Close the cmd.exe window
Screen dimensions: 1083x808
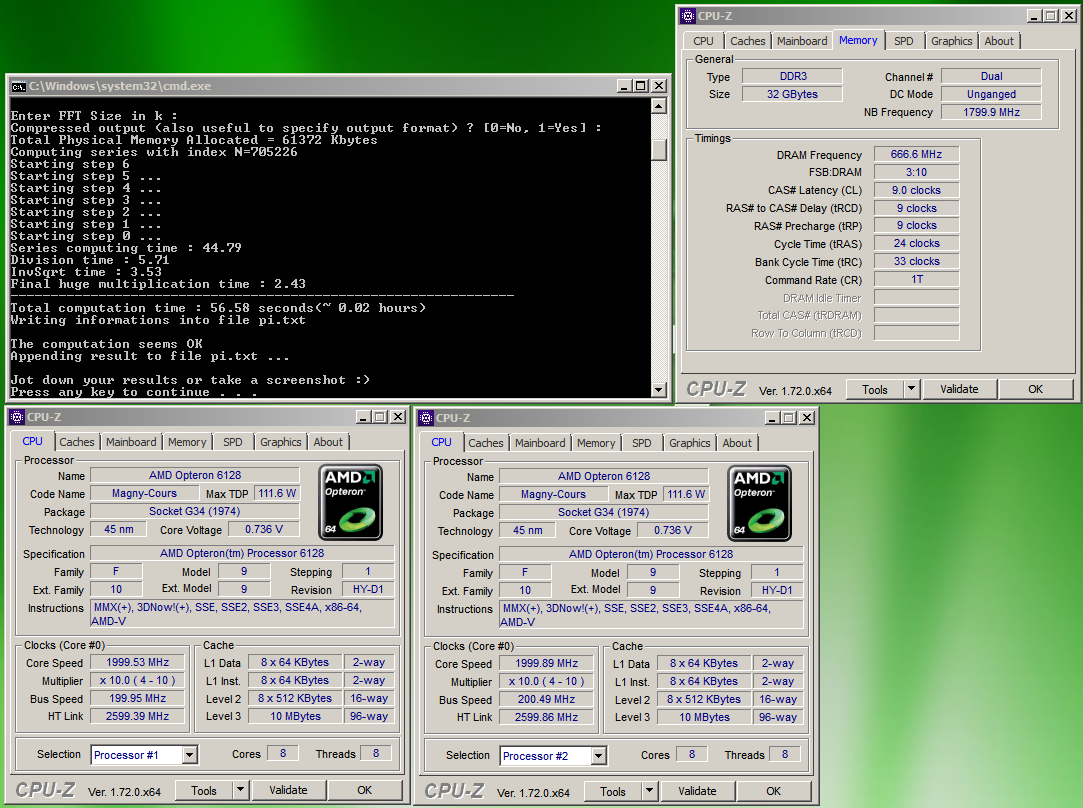659,86
